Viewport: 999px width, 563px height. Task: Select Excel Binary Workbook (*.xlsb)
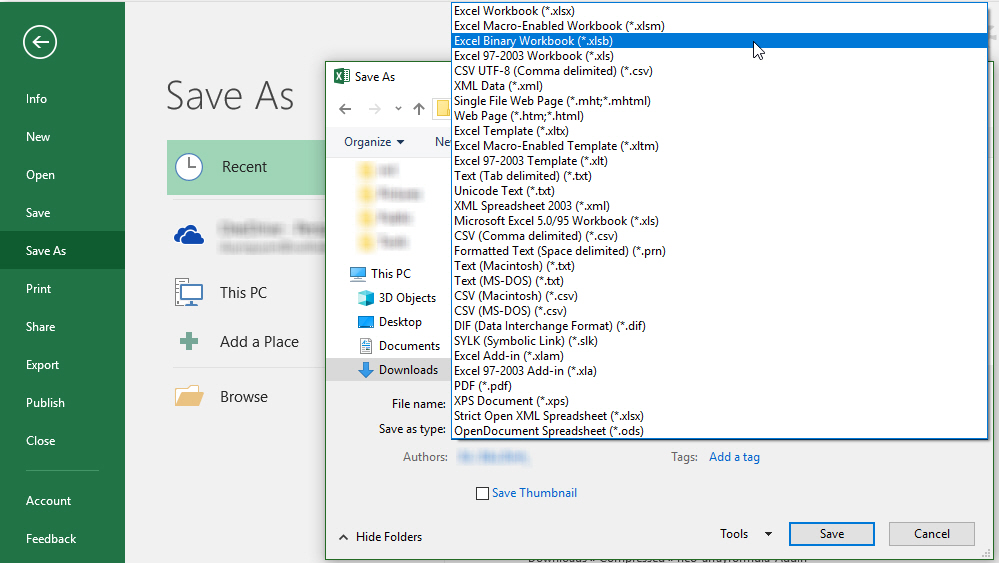[x=719, y=41]
